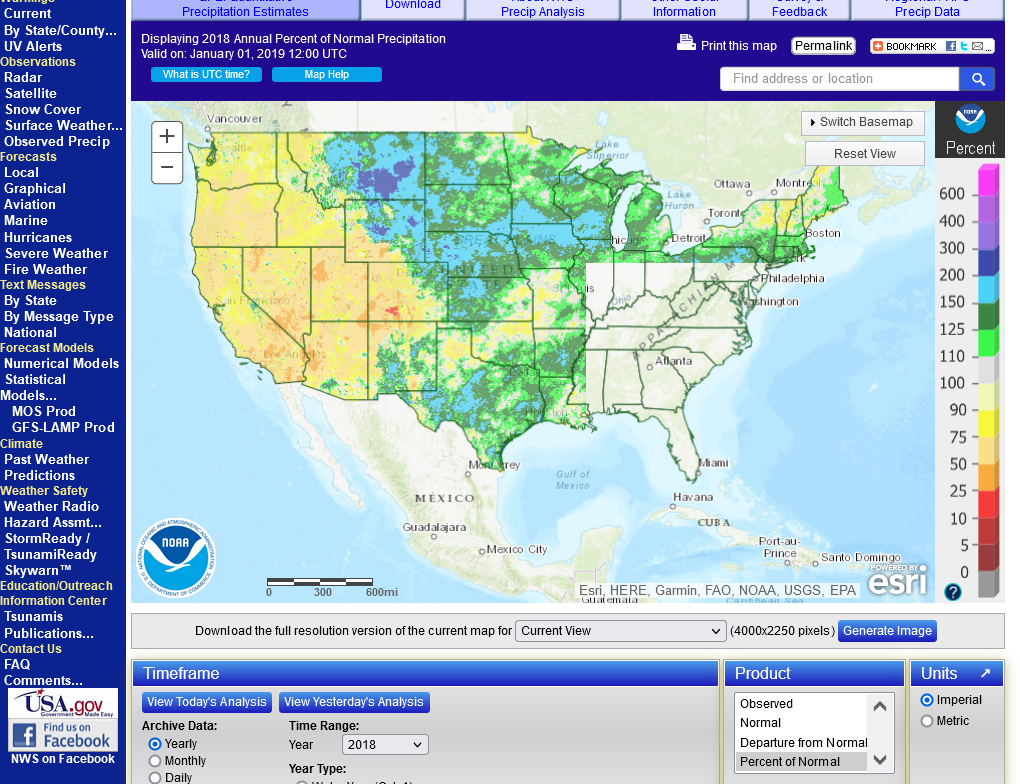Select Metric units
Viewport: 1020px width, 784px height.
click(x=927, y=721)
